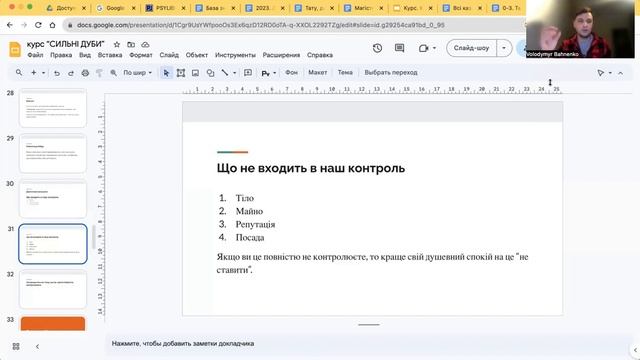
Task: Select slide 30 thumbnail
Action: (53, 199)
